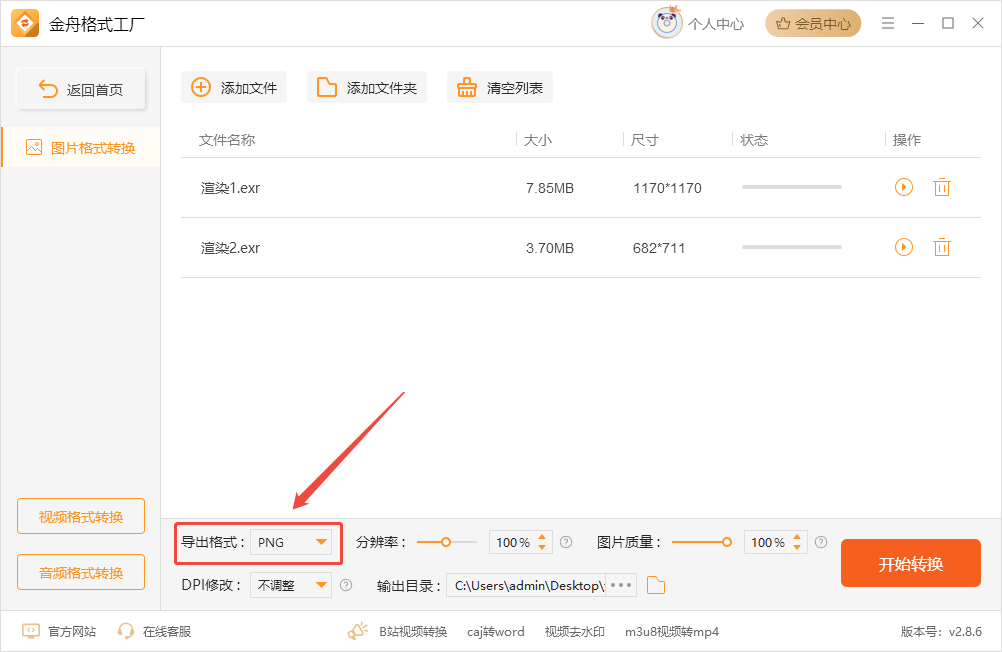
Task: Click progress bar of 渲染1.exr
Action: pos(792,187)
